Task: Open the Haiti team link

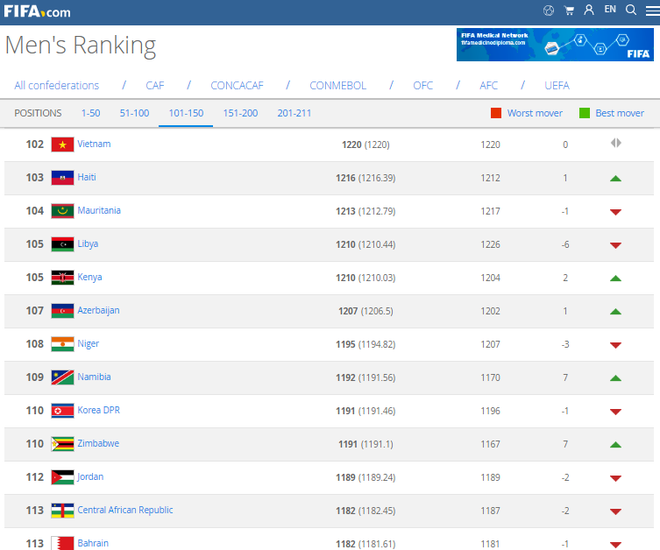Action: pos(87,177)
